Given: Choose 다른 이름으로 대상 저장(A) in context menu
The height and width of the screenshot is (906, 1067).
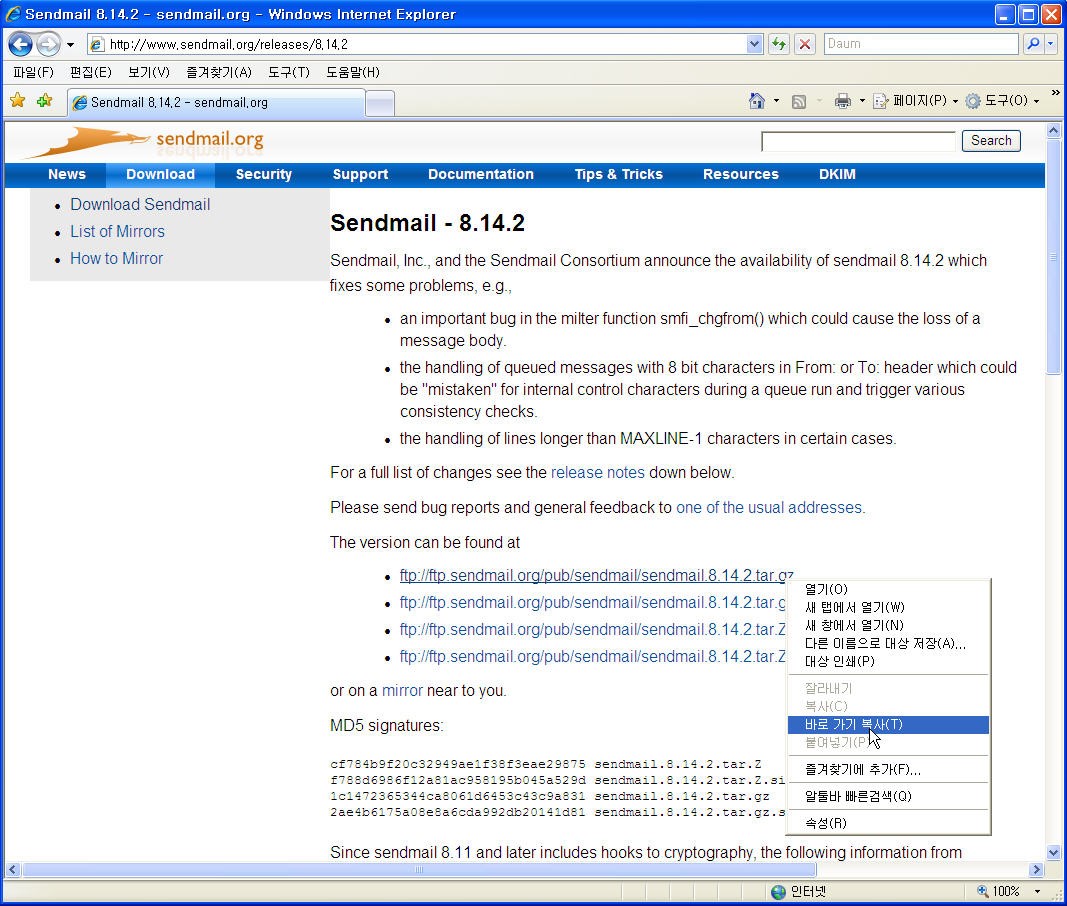Looking at the screenshot, I should (888, 643).
